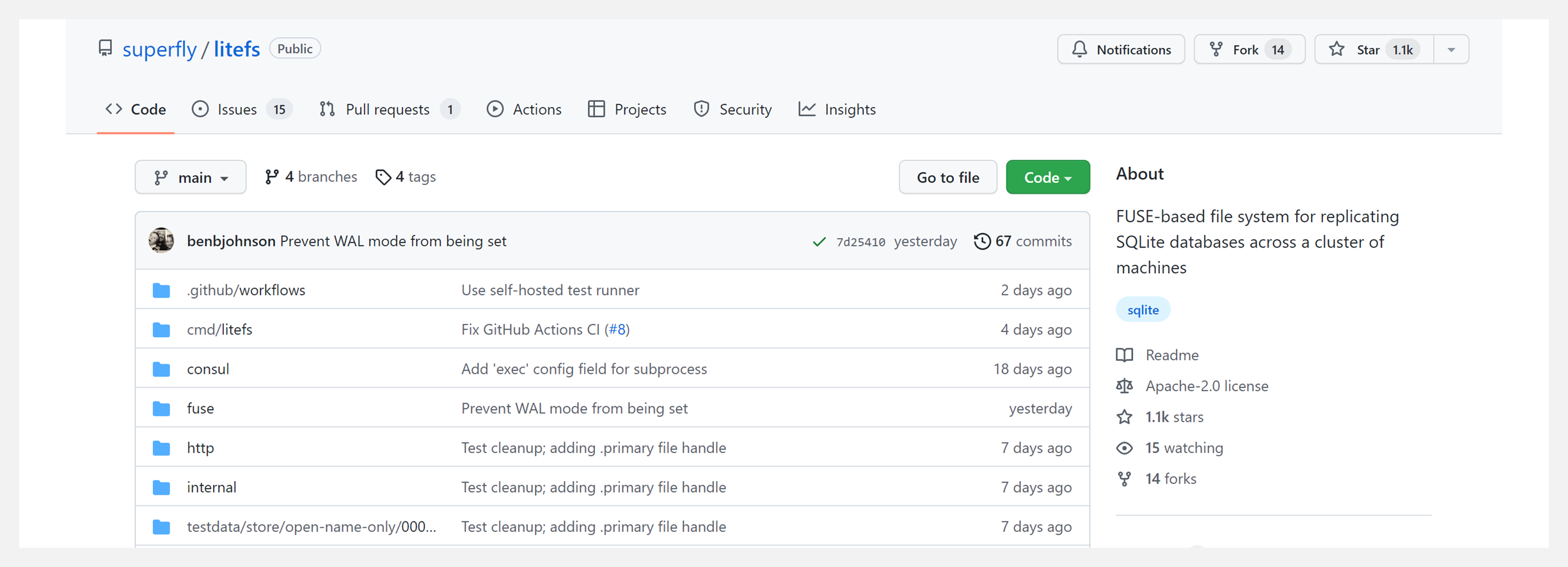Open commit Add 'exec' config field for subprocess

[x=584, y=369]
